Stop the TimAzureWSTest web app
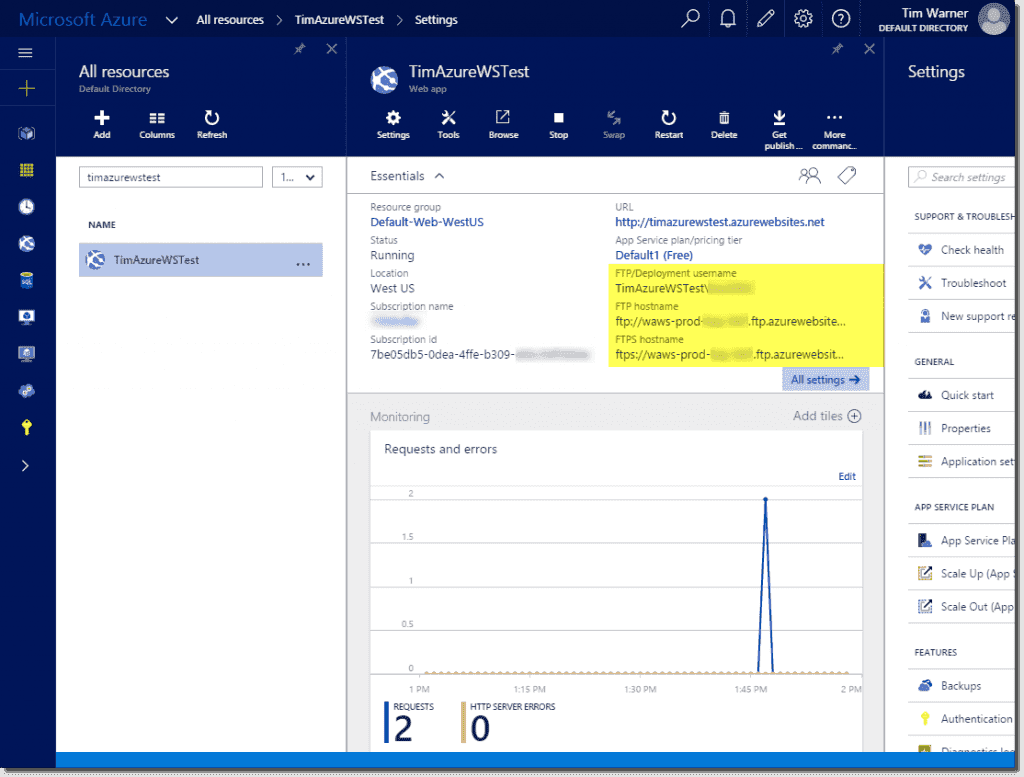 pos(558,124)
